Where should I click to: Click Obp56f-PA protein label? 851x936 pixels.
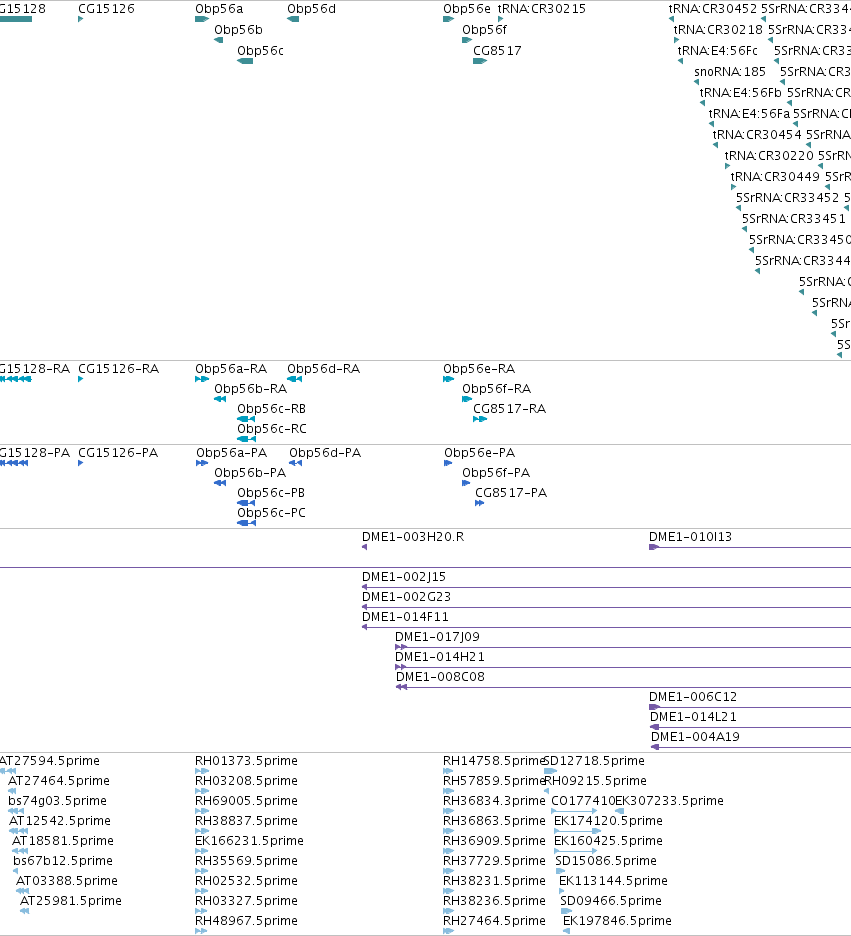(496, 473)
